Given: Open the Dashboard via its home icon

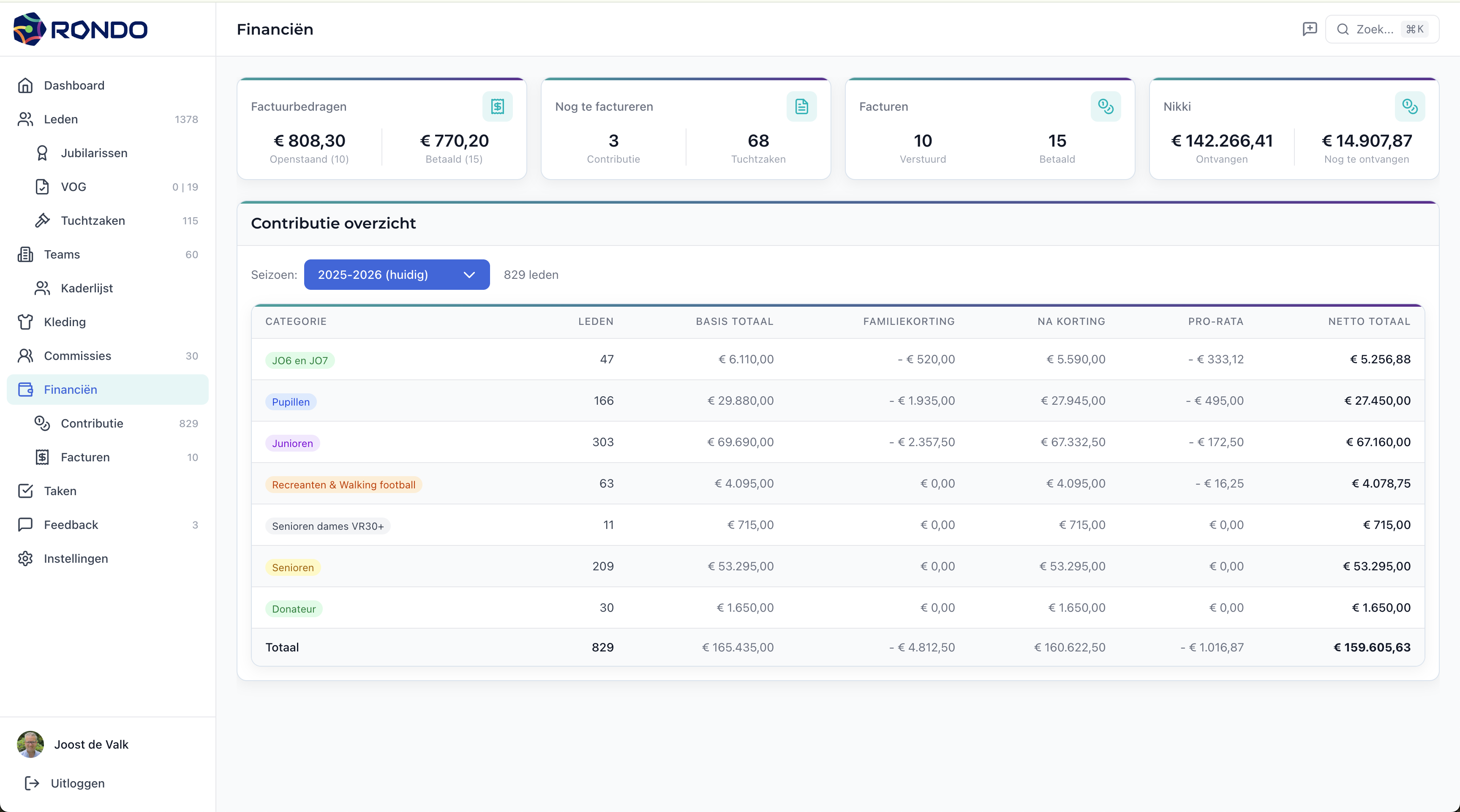Looking at the screenshot, I should point(26,85).
